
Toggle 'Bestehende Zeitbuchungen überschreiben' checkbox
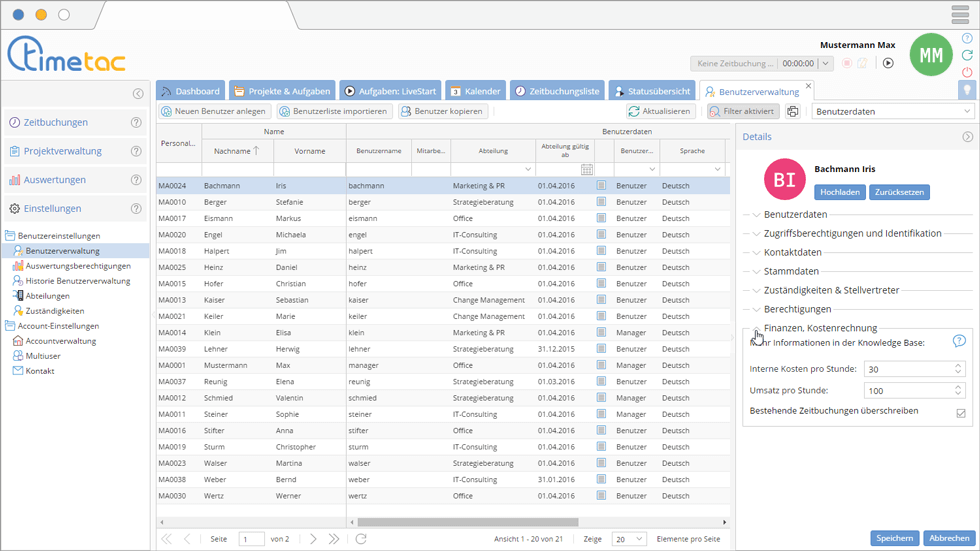tap(960, 412)
